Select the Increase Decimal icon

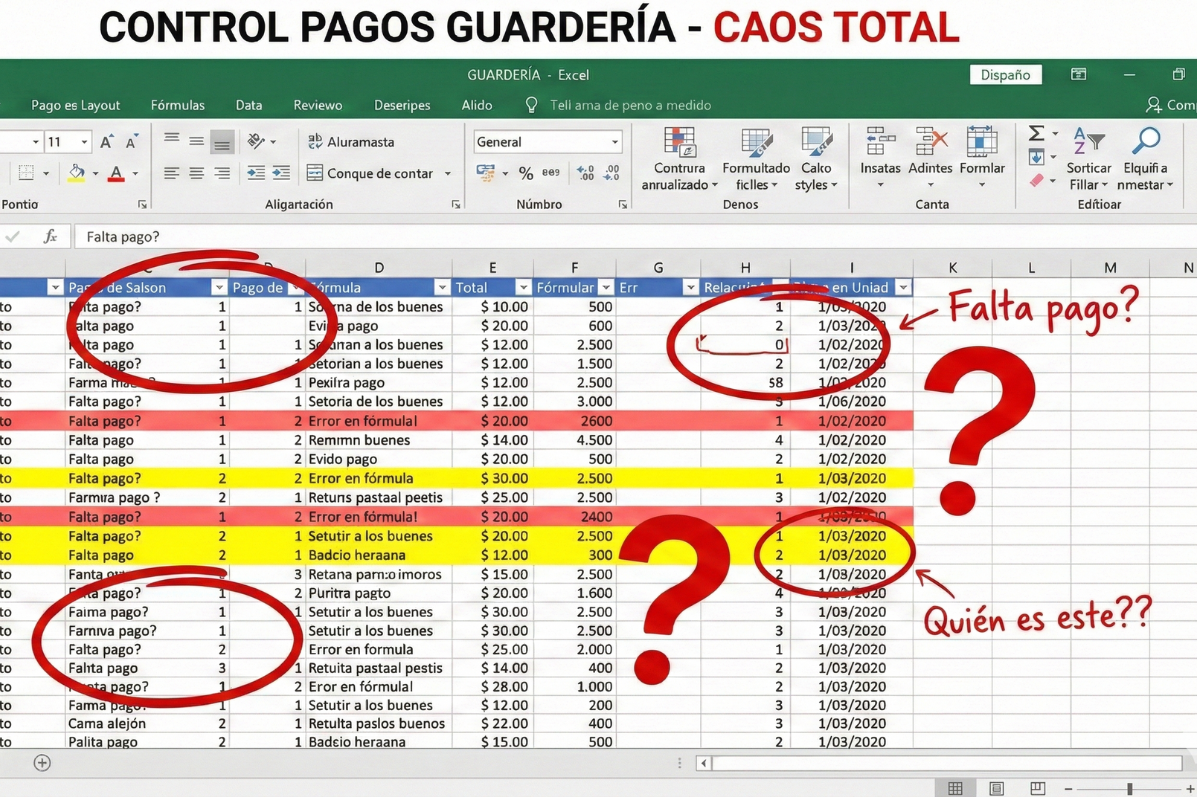tap(585, 172)
